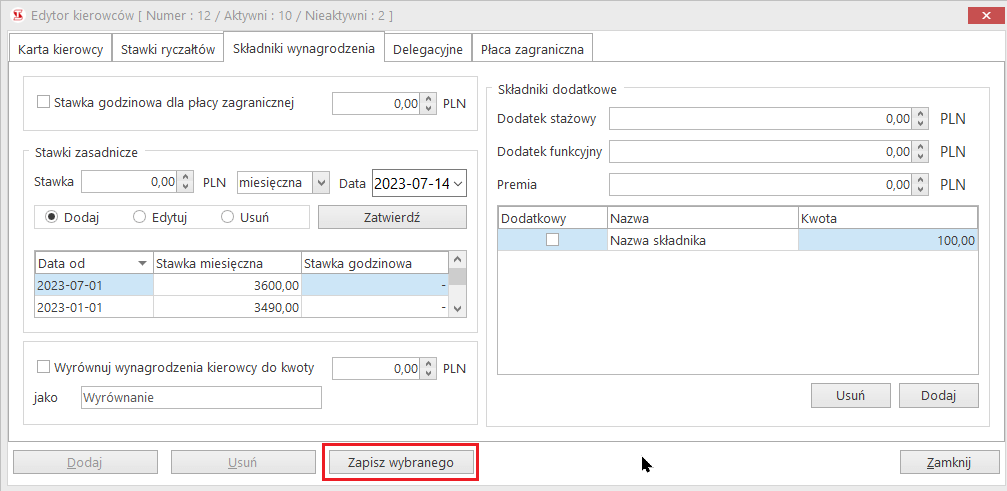The image size is (1007, 491).
Task: Click the rates table scroll down arrow
Action: point(457,309)
